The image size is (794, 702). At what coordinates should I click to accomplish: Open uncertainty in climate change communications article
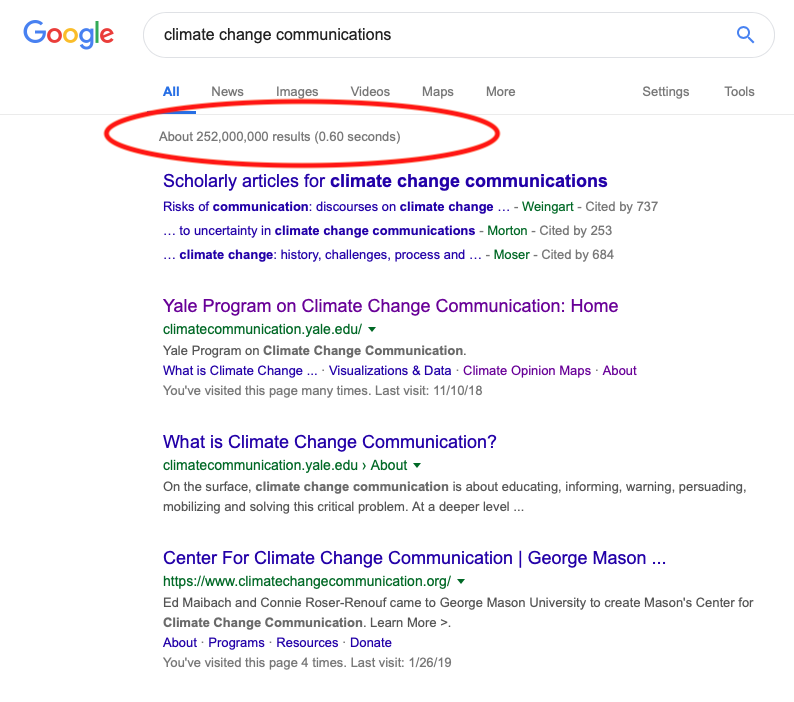[319, 230]
